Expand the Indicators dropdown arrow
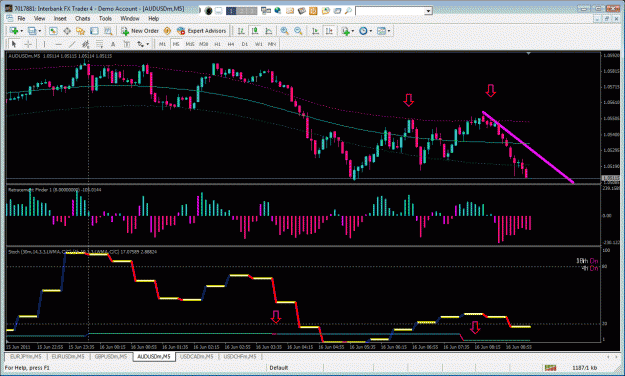 (352, 31)
